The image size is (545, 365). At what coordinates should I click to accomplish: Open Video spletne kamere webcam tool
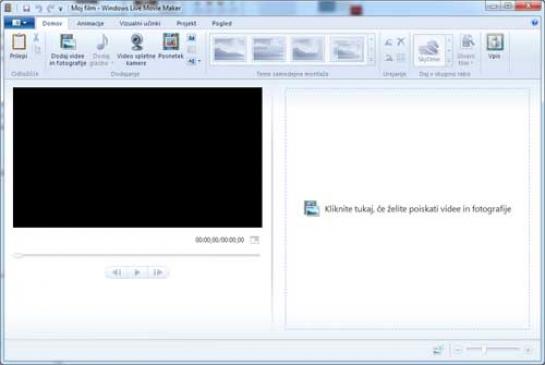[x=136, y=42]
